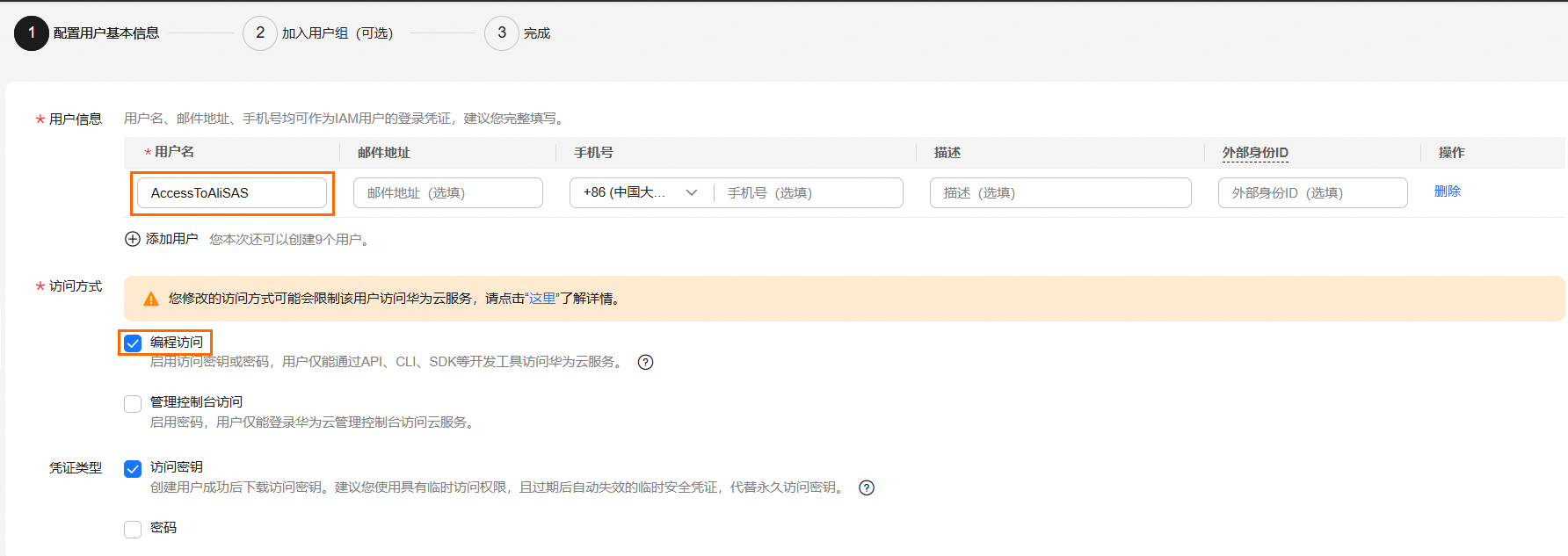Click the 访问密钥 label text

177,467
